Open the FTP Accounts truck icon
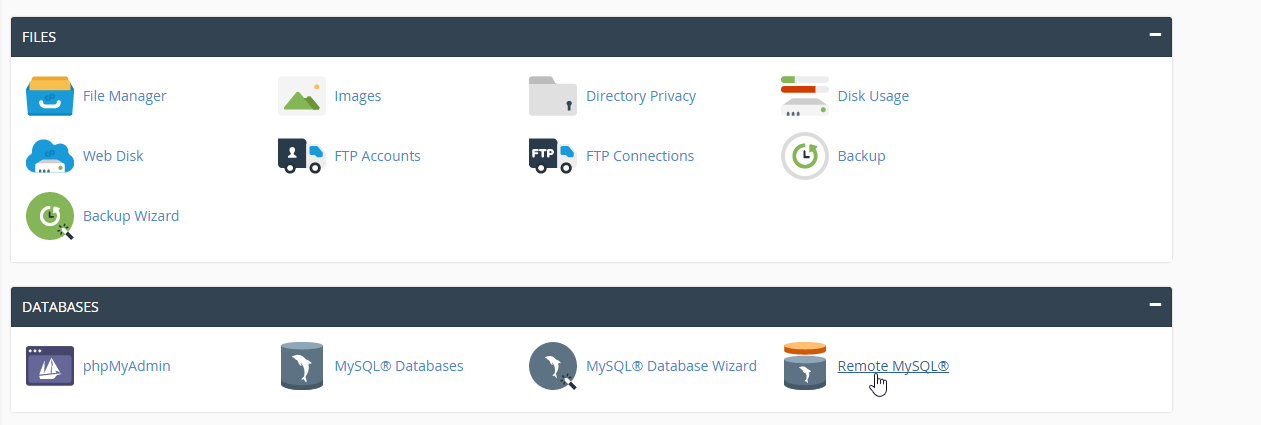Viewport: 1261px width, 425px height. coord(302,156)
